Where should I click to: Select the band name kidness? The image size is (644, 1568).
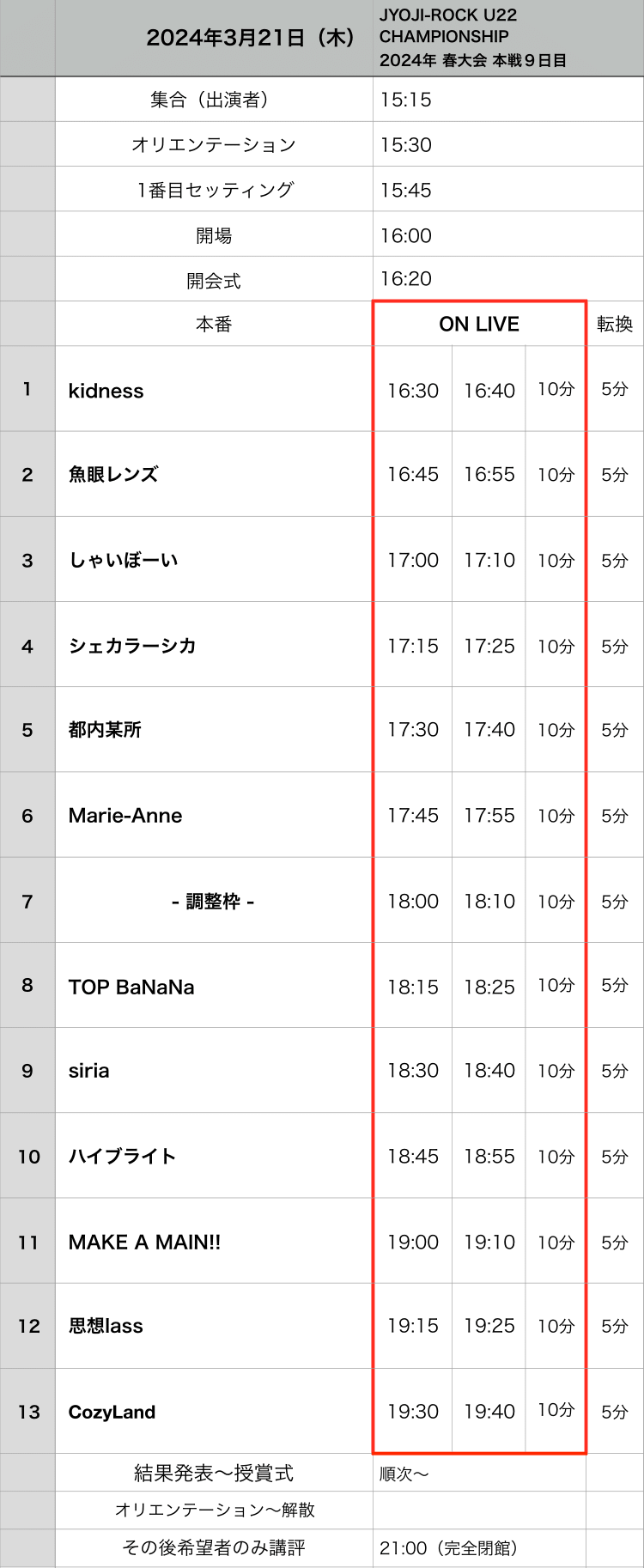(106, 391)
